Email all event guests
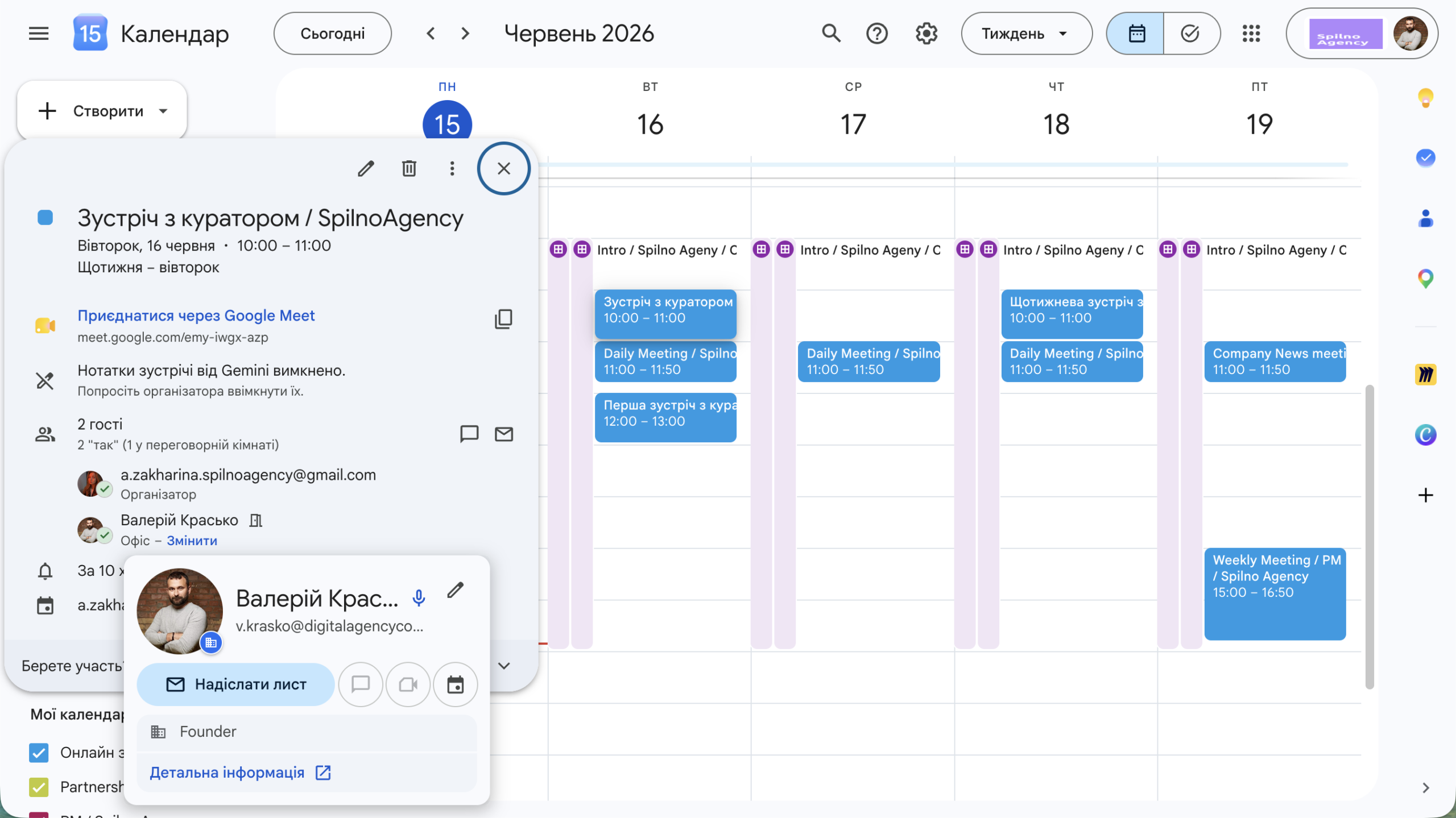 click(504, 434)
